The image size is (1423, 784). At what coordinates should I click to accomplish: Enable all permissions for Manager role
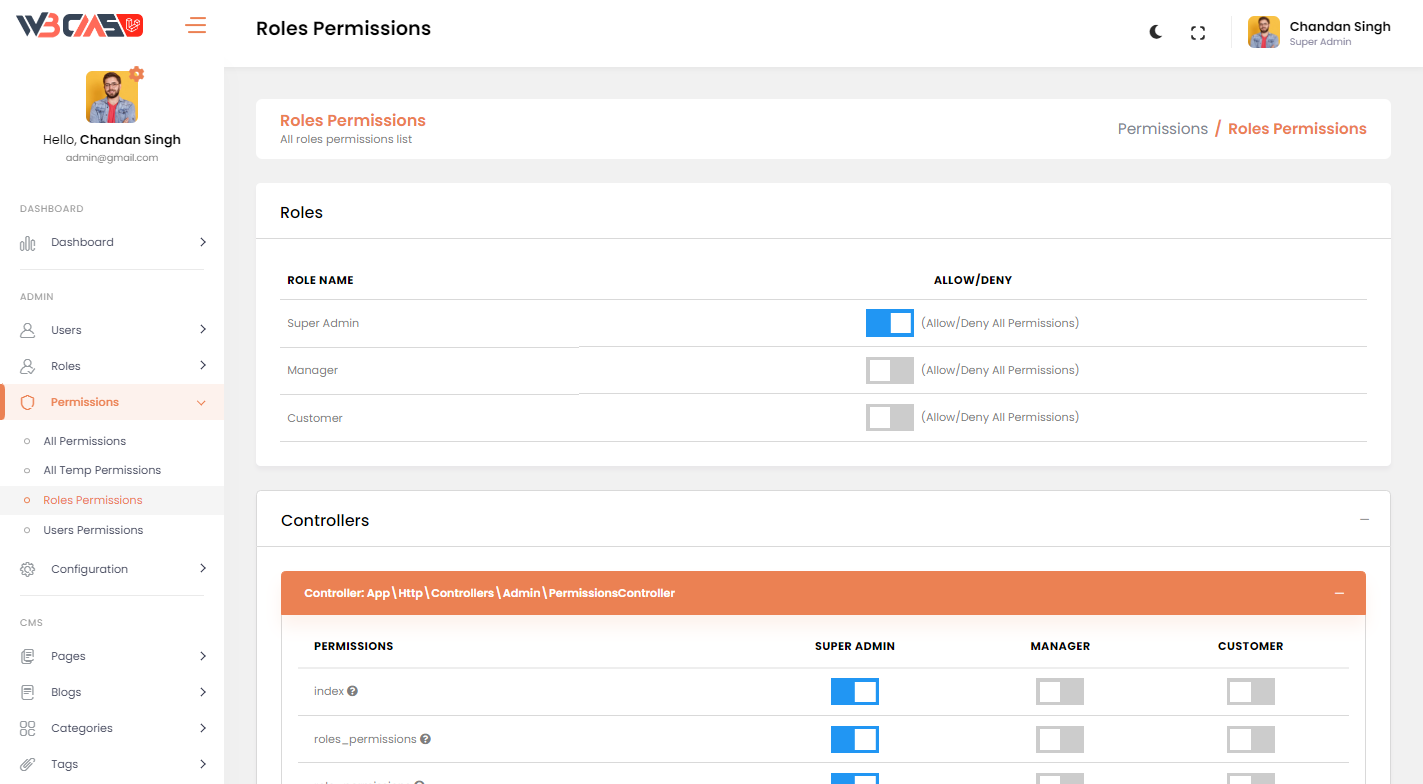click(889, 370)
